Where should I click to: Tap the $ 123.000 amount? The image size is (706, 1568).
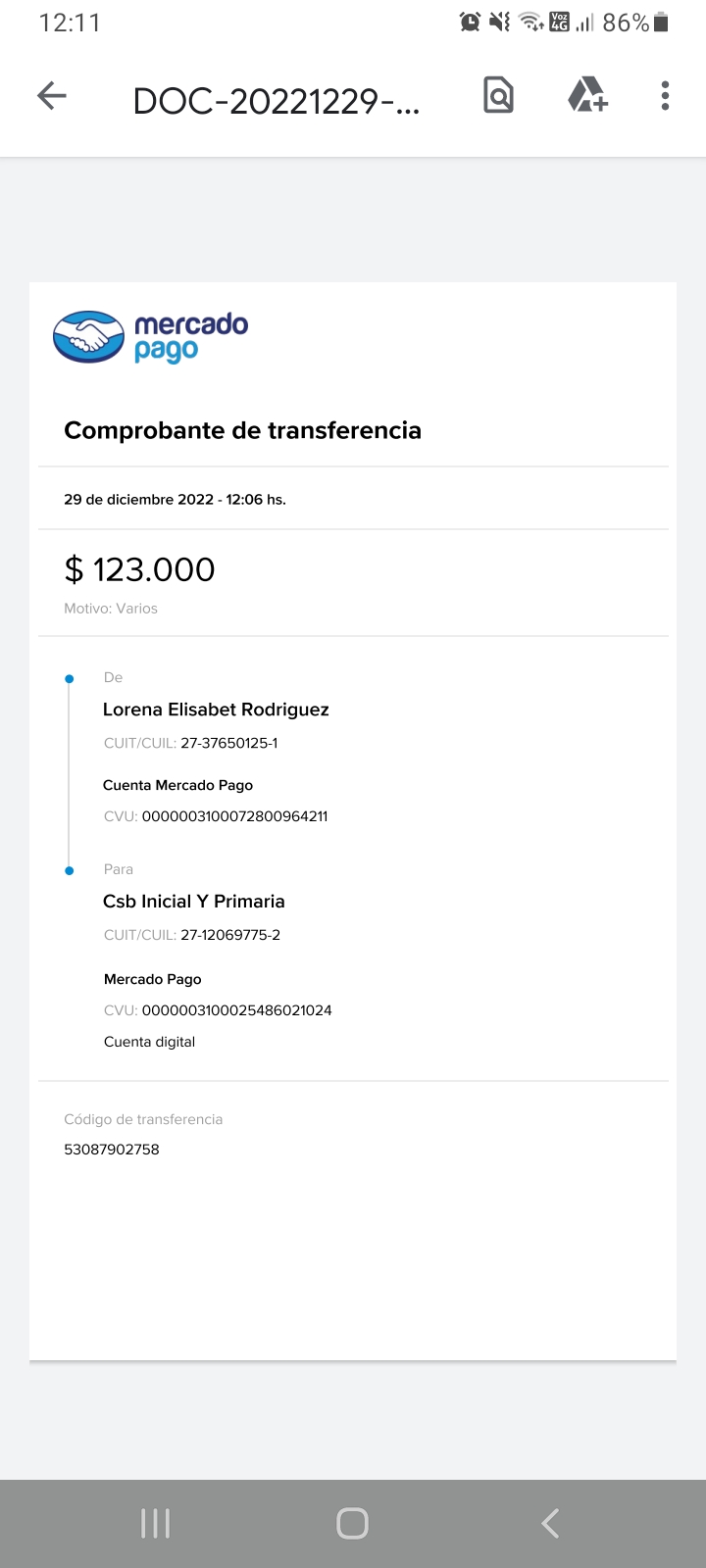139,569
